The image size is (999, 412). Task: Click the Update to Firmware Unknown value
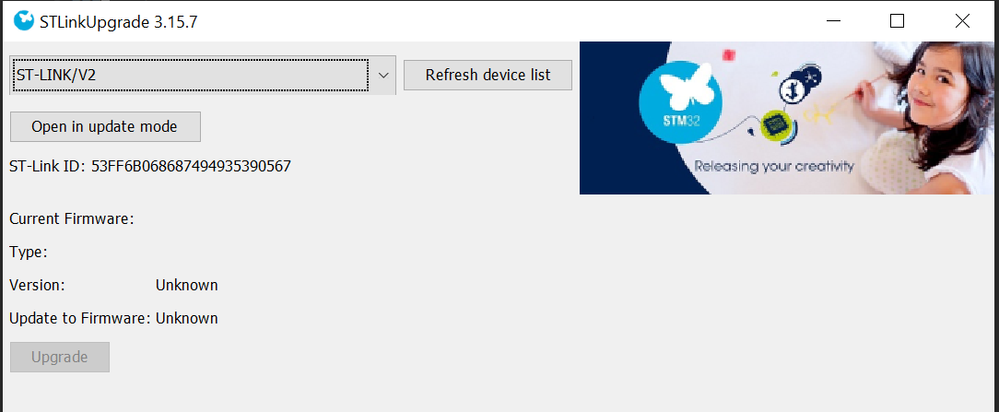coord(187,318)
